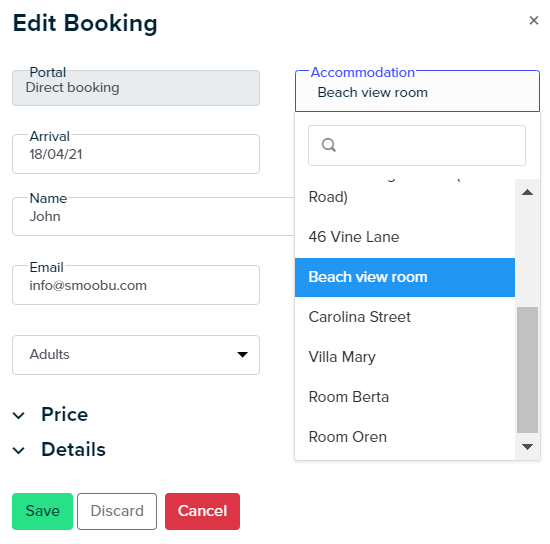
Task: Click the red Cancel button
Action: coord(202,511)
